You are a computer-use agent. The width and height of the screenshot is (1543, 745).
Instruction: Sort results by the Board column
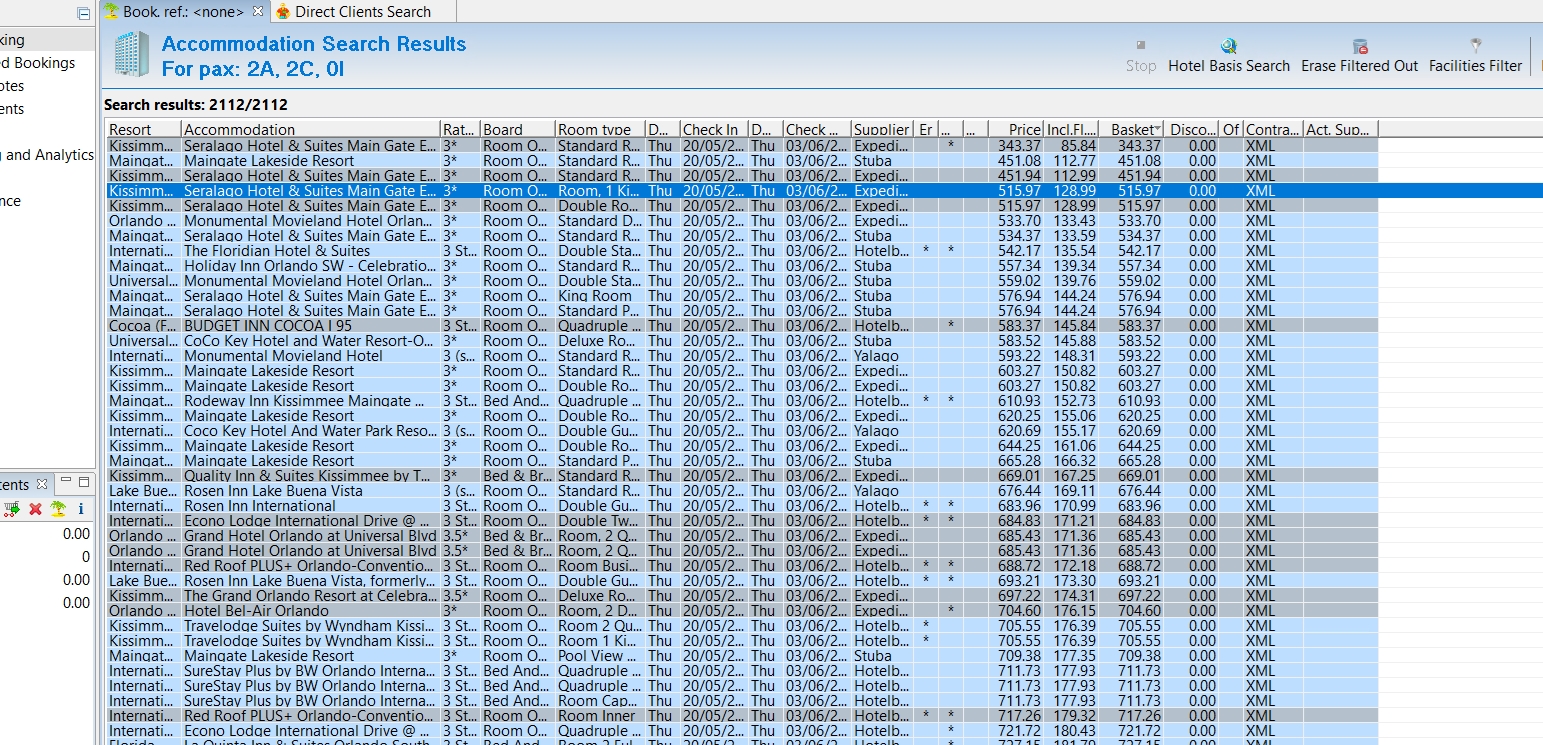click(x=517, y=129)
